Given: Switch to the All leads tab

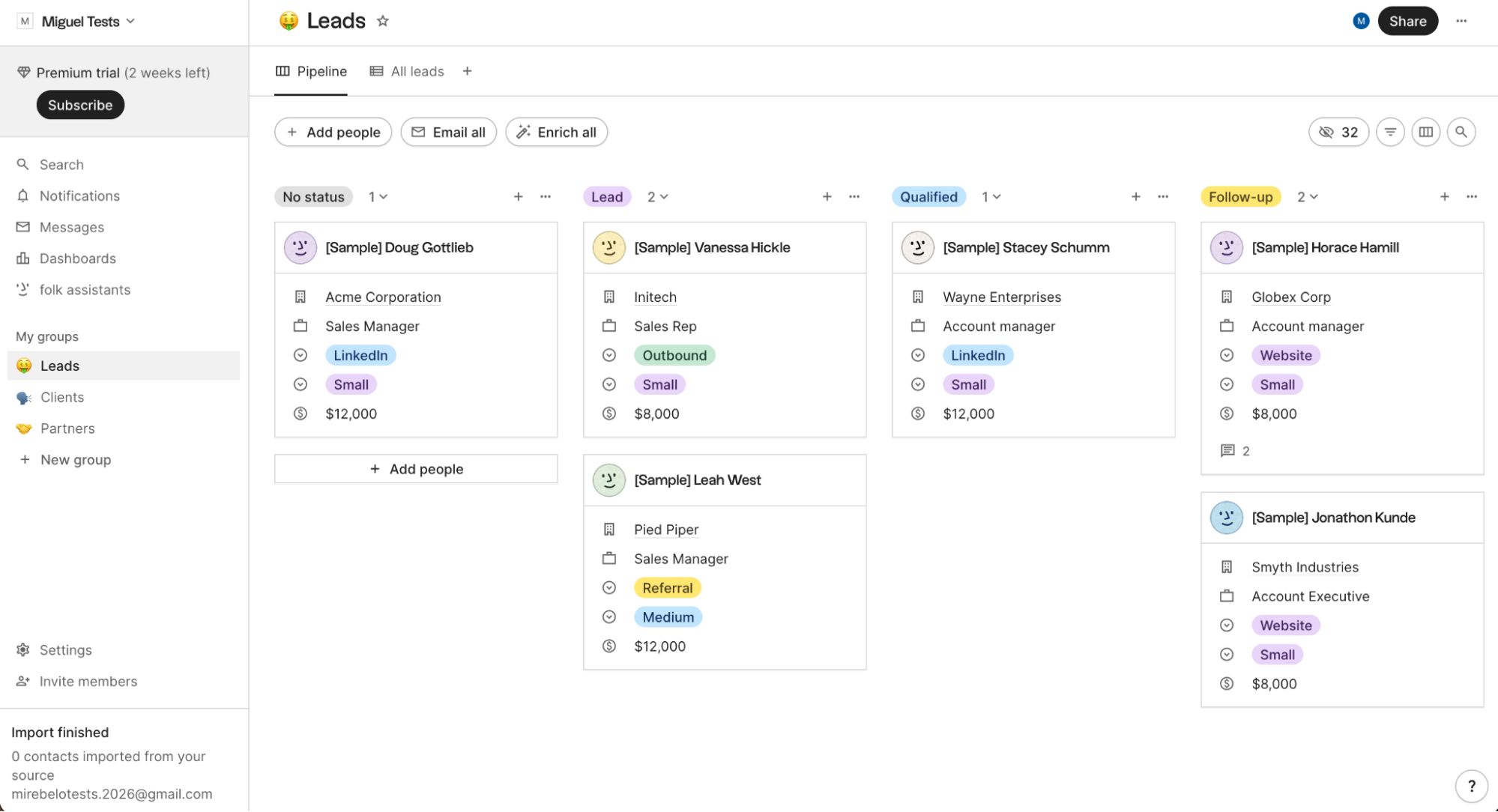Looking at the screenshot, I should pos(407,71).
